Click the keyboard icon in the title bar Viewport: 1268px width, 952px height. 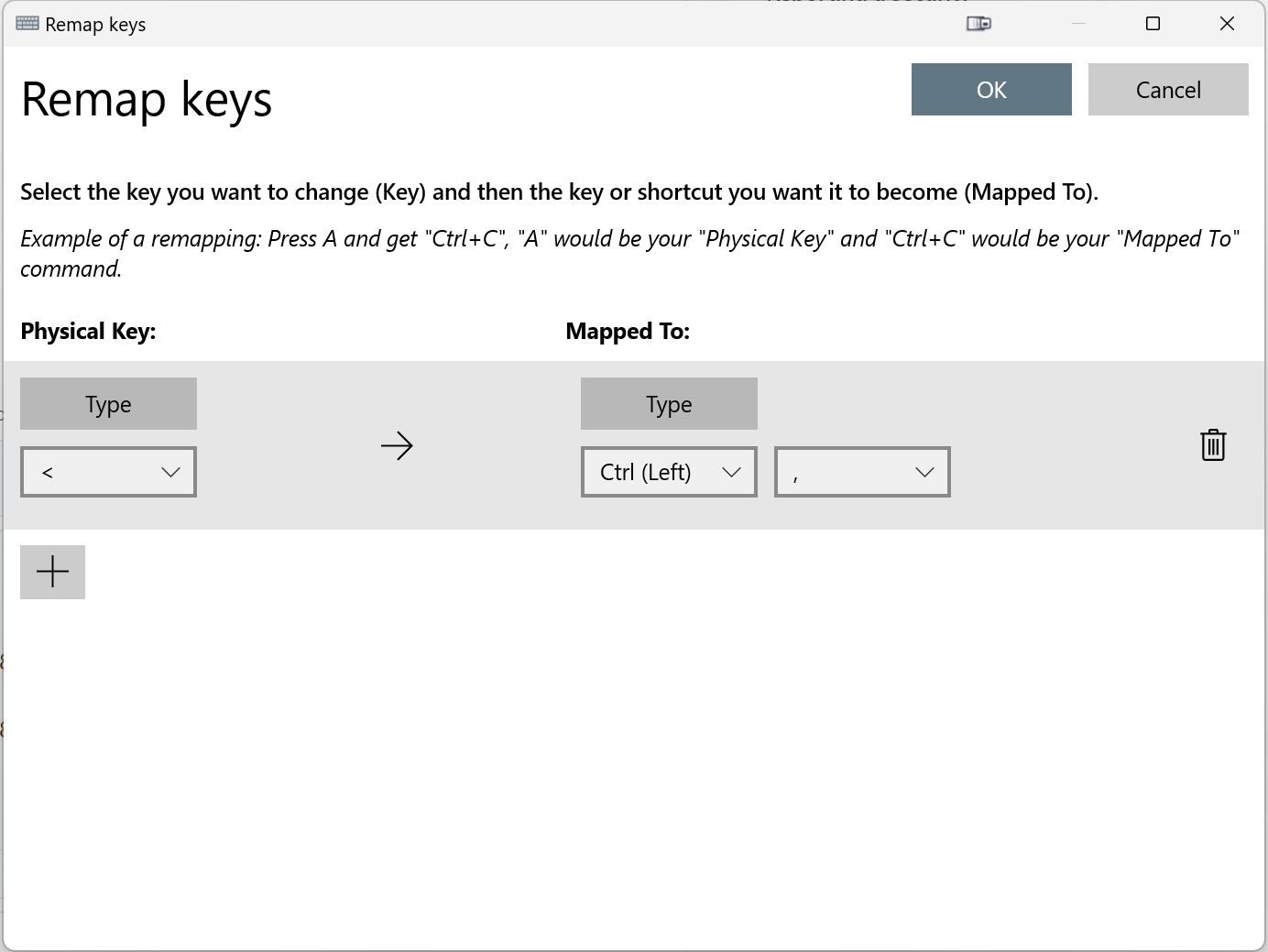point(27,23)
